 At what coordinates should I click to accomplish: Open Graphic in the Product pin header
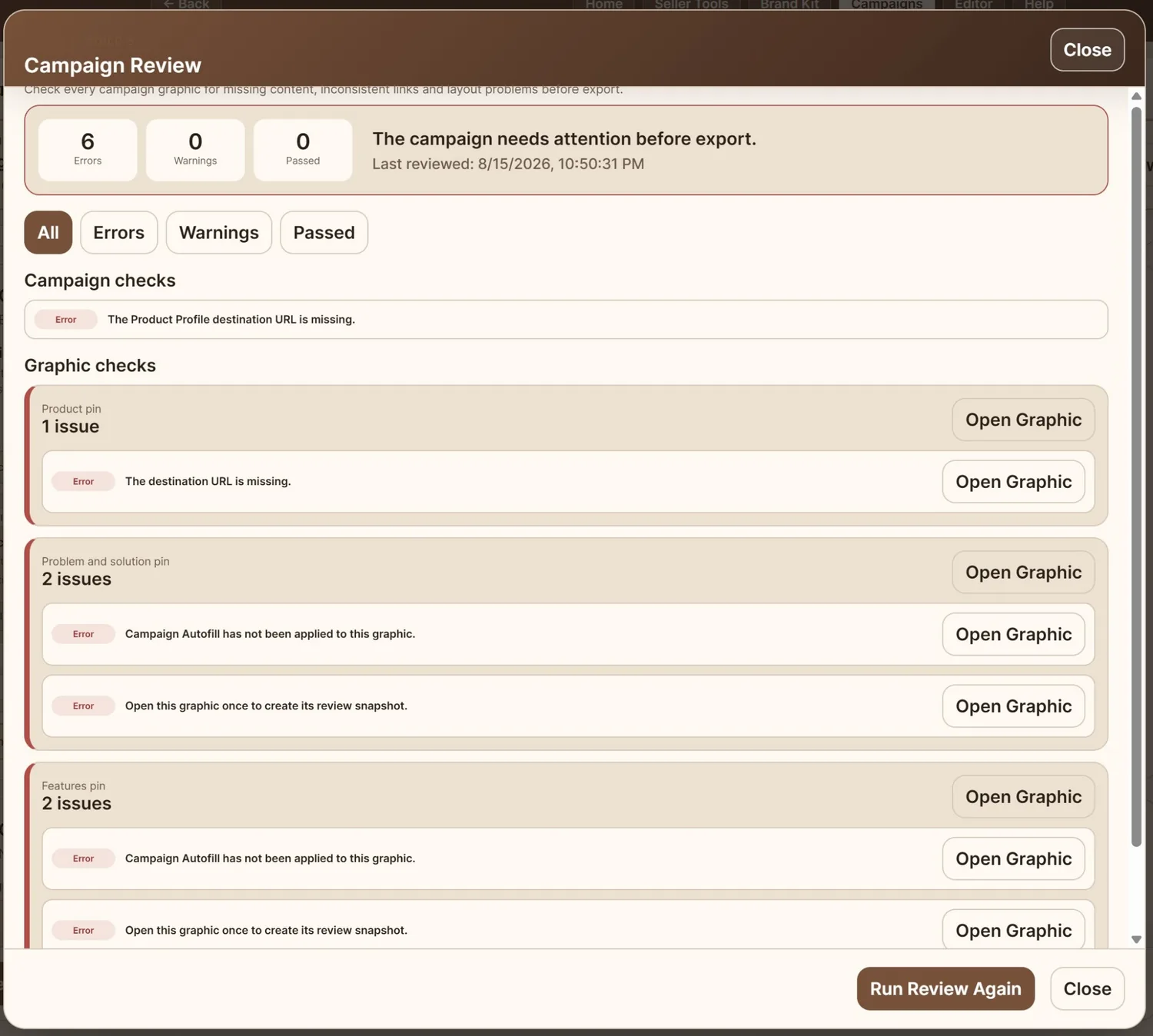pos(1023,420)
